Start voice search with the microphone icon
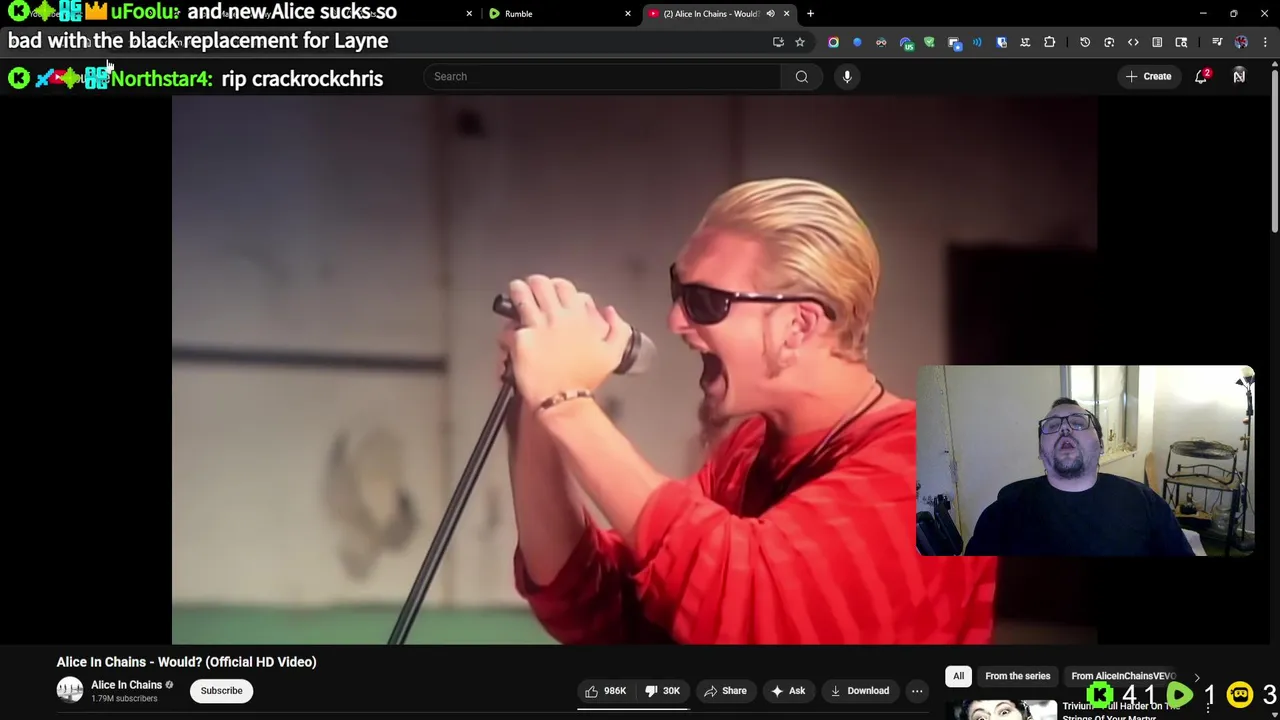Viewport: 1280px width, 720px height. click(x=847, y=76)
